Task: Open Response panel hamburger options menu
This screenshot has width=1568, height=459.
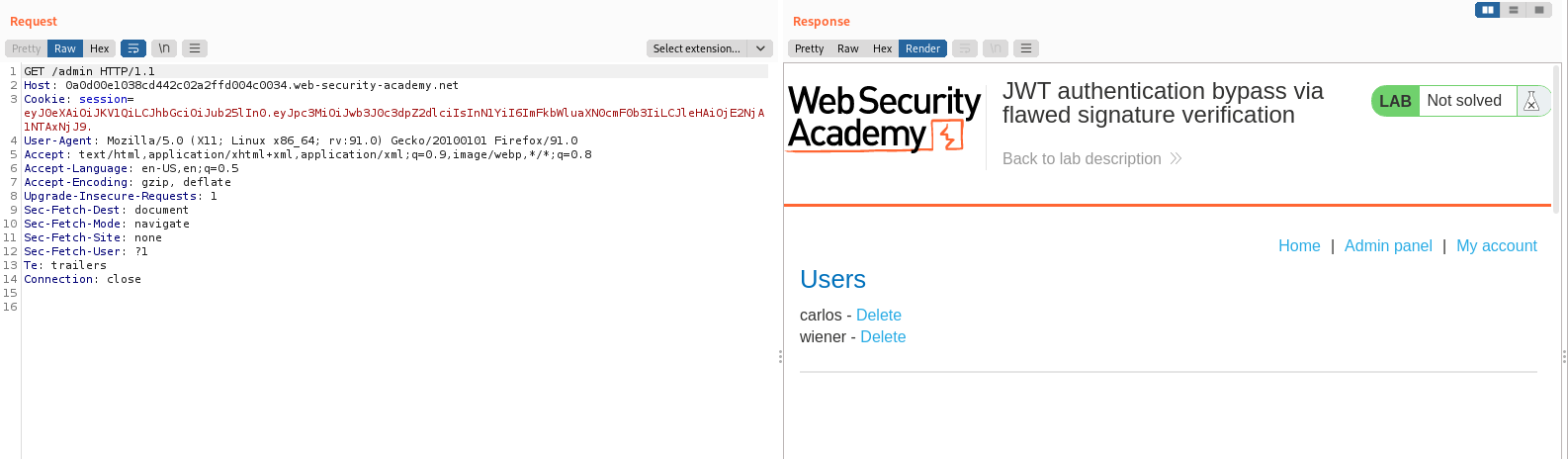Action: coord(1026,48)
